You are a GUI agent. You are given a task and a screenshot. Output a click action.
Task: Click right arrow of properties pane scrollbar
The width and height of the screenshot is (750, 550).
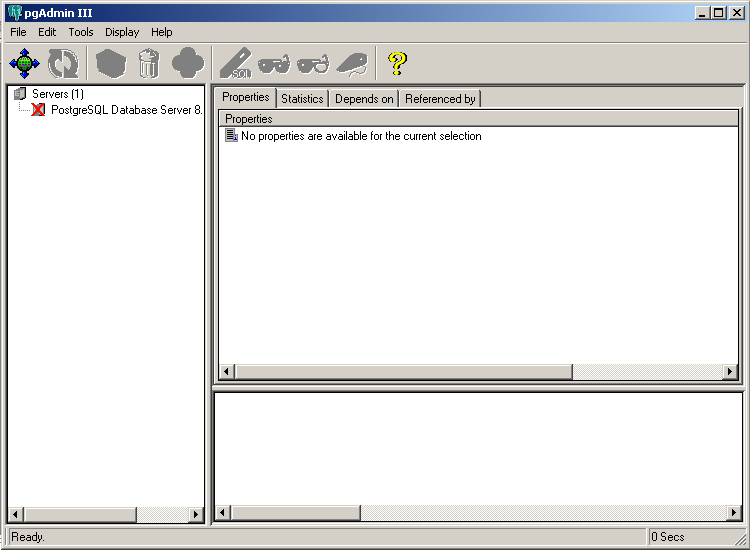click(729, 371)
